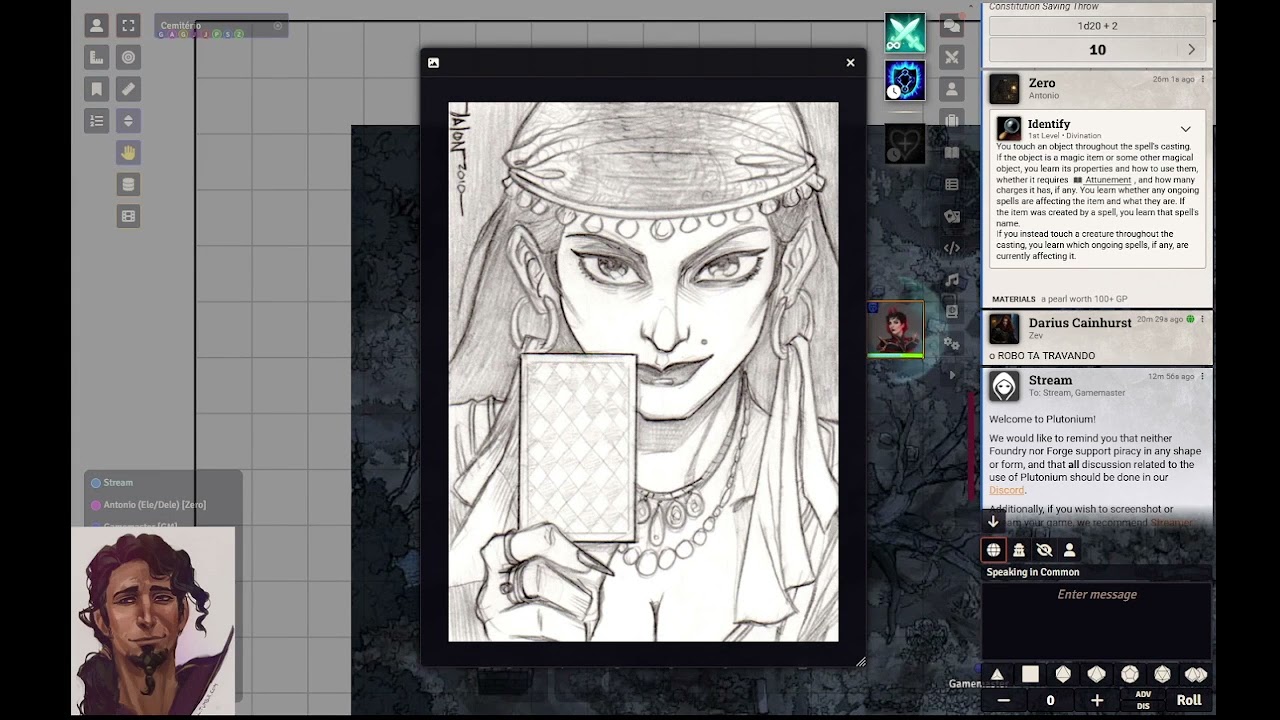1280x720 pixels.
Task: Open the Playlists music sidebar tab
Action: 952,280
